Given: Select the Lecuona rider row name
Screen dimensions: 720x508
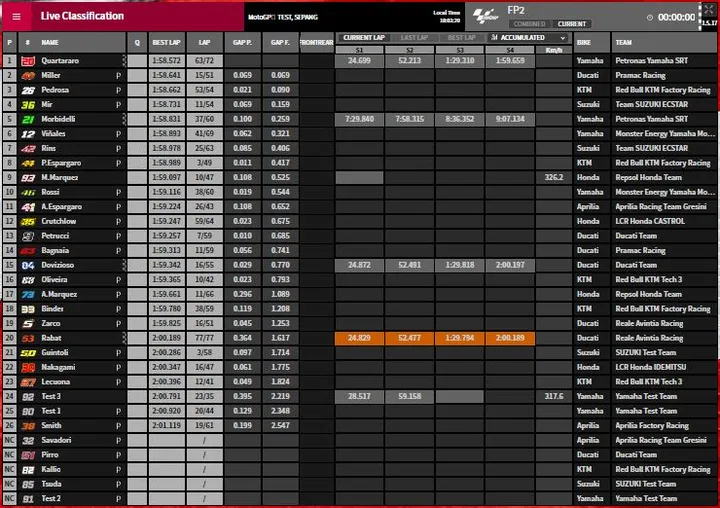Looking at the screenshot, I should [x=56, y=382].
